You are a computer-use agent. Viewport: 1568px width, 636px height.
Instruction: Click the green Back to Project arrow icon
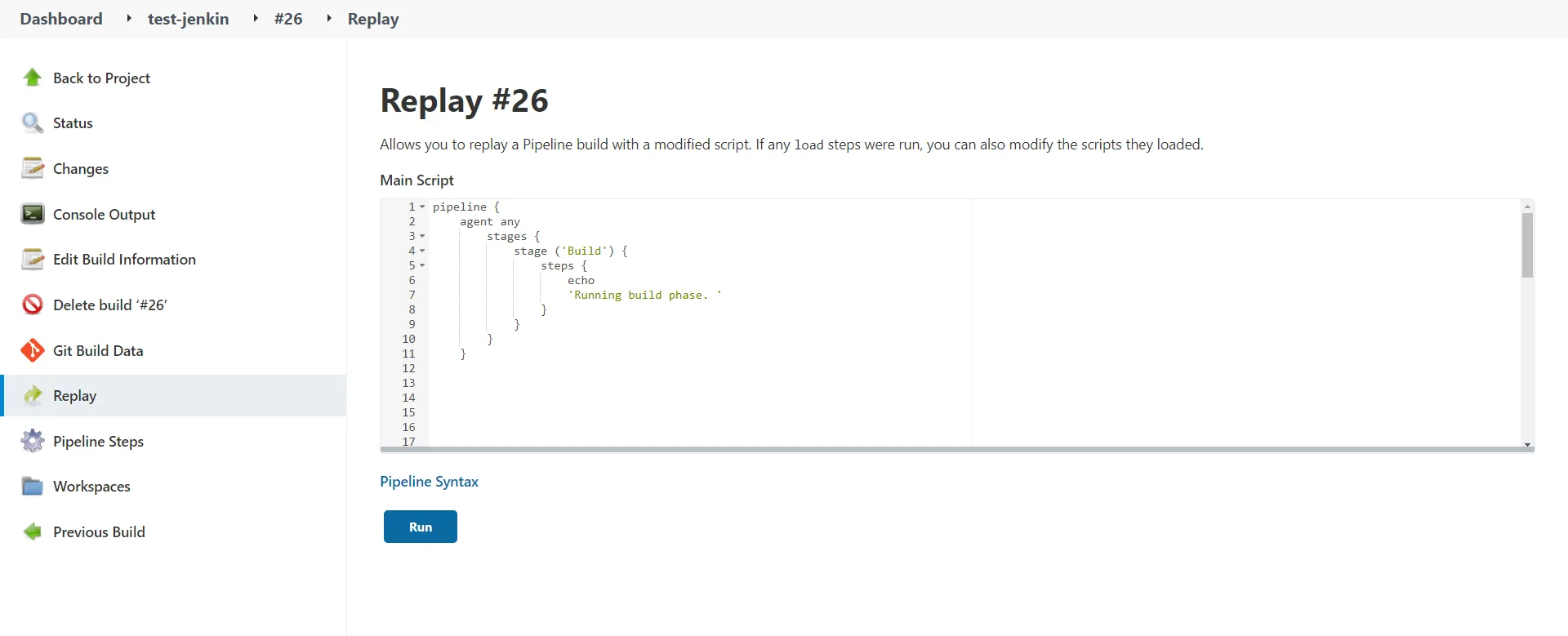click(33, 78)
